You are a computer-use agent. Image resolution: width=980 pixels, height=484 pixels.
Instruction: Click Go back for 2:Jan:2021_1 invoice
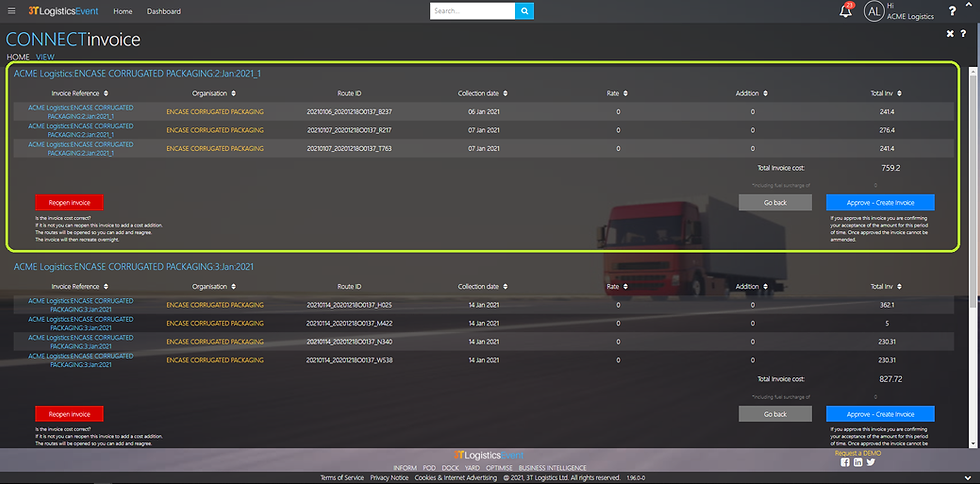click(775, 203)
